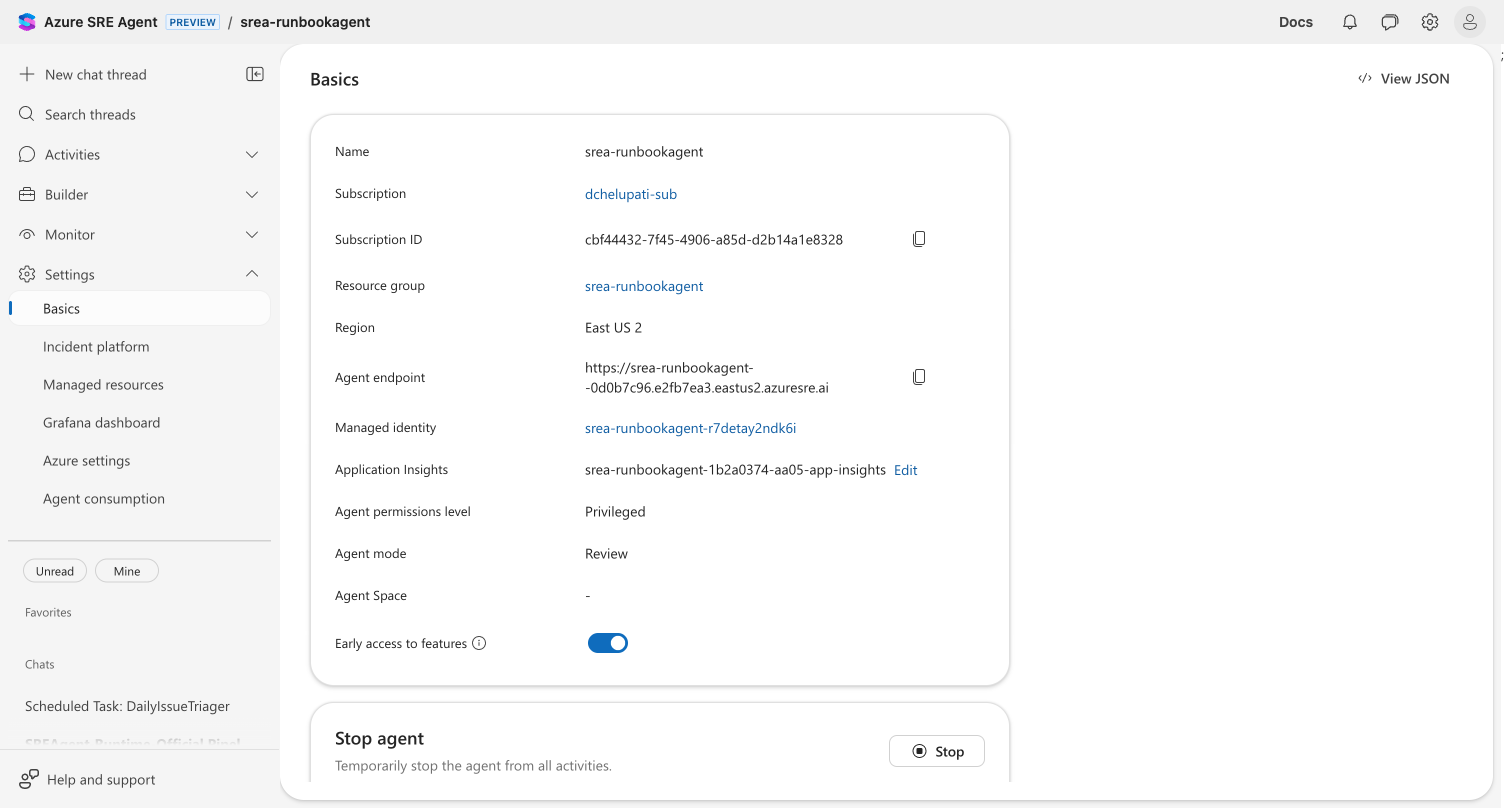The image size is (1504, 808).
Task: Click the Monitor eye icon
Action: click(27, 234)
